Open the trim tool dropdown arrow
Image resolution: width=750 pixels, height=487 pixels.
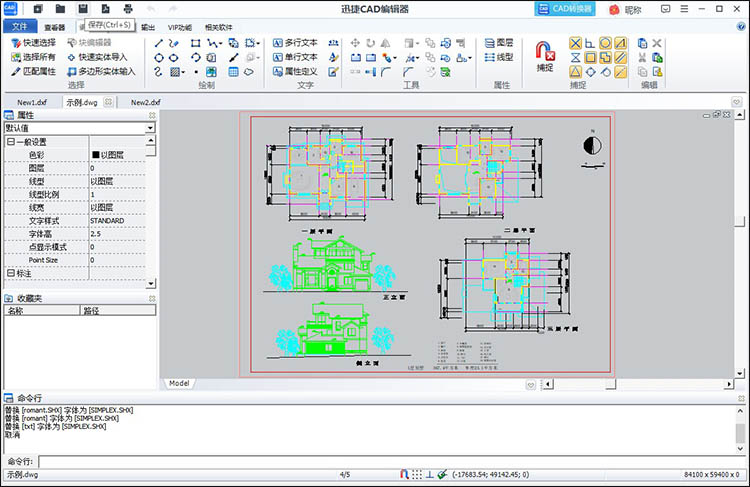[419, 58]
